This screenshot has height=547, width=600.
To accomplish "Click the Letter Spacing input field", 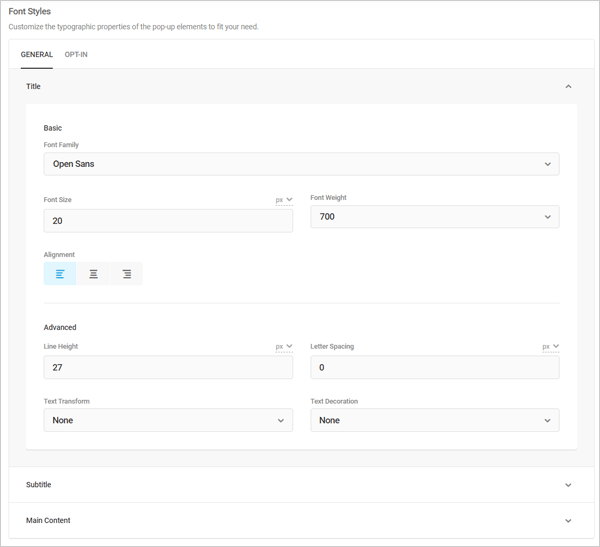I will (x=434, y=368).
